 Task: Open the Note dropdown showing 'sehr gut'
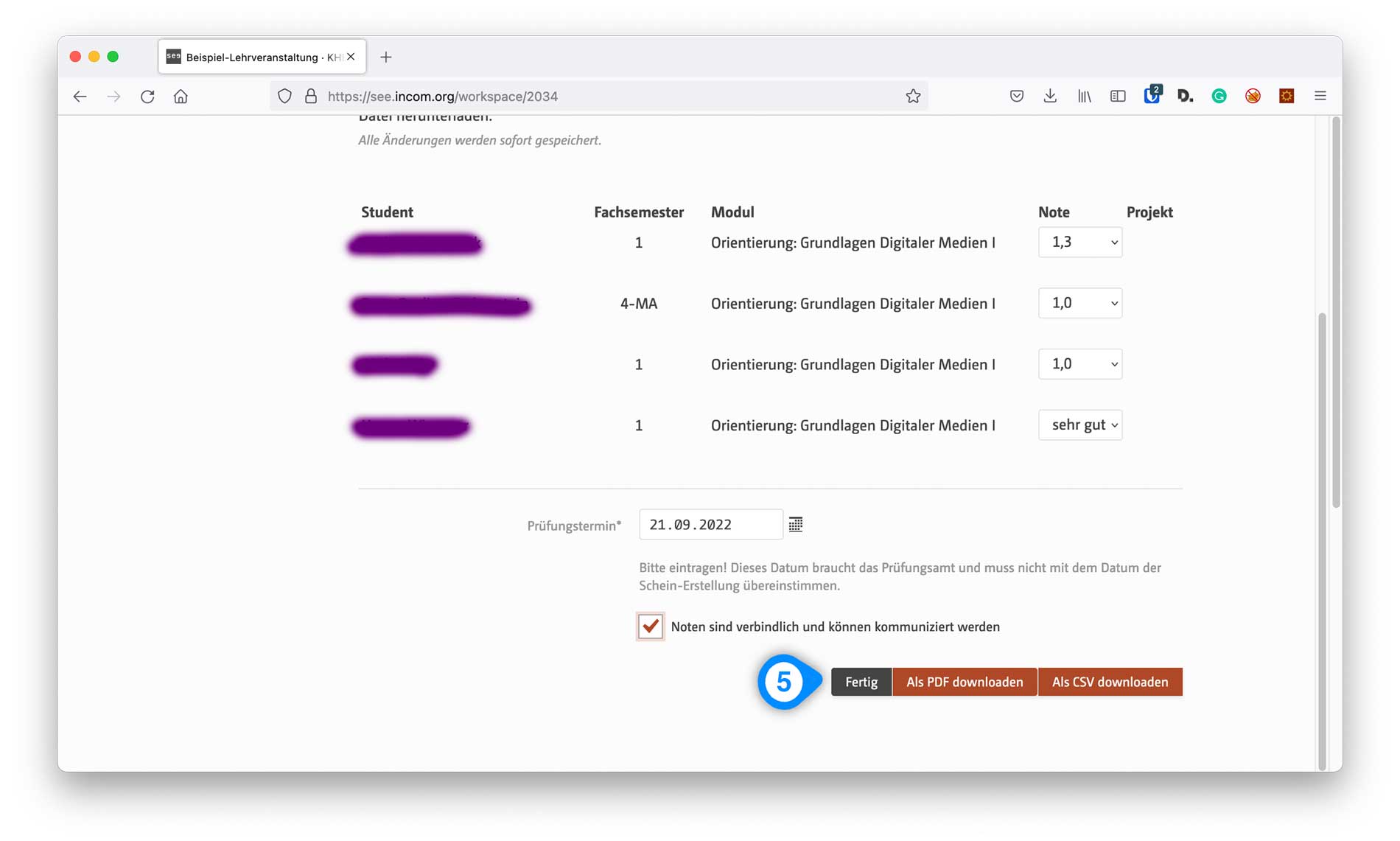(1080, 425)
